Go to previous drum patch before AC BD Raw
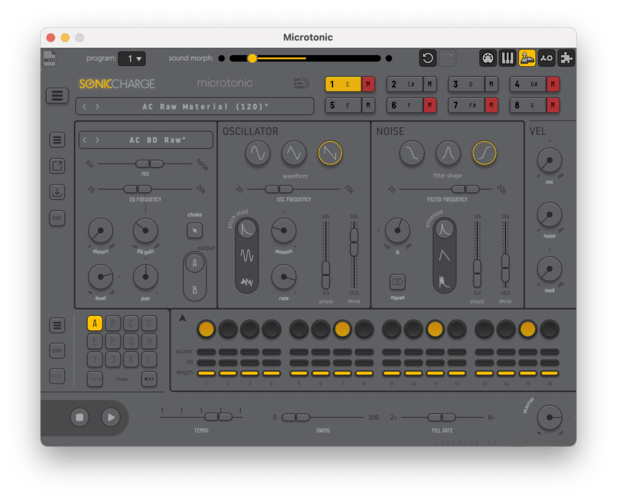 pos(85,140)
